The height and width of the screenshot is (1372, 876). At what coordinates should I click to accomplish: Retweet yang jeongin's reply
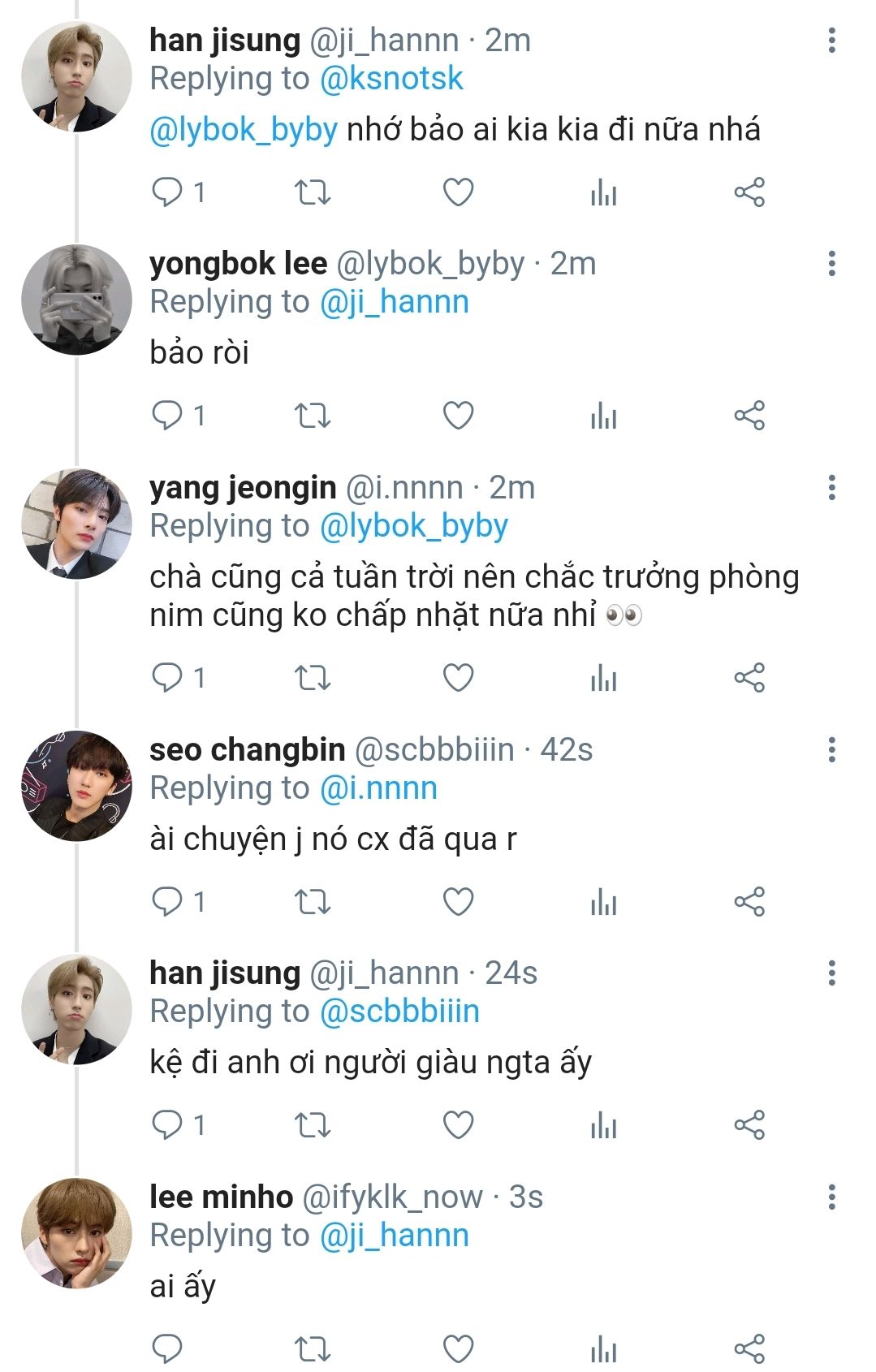(x=312, y=677)
